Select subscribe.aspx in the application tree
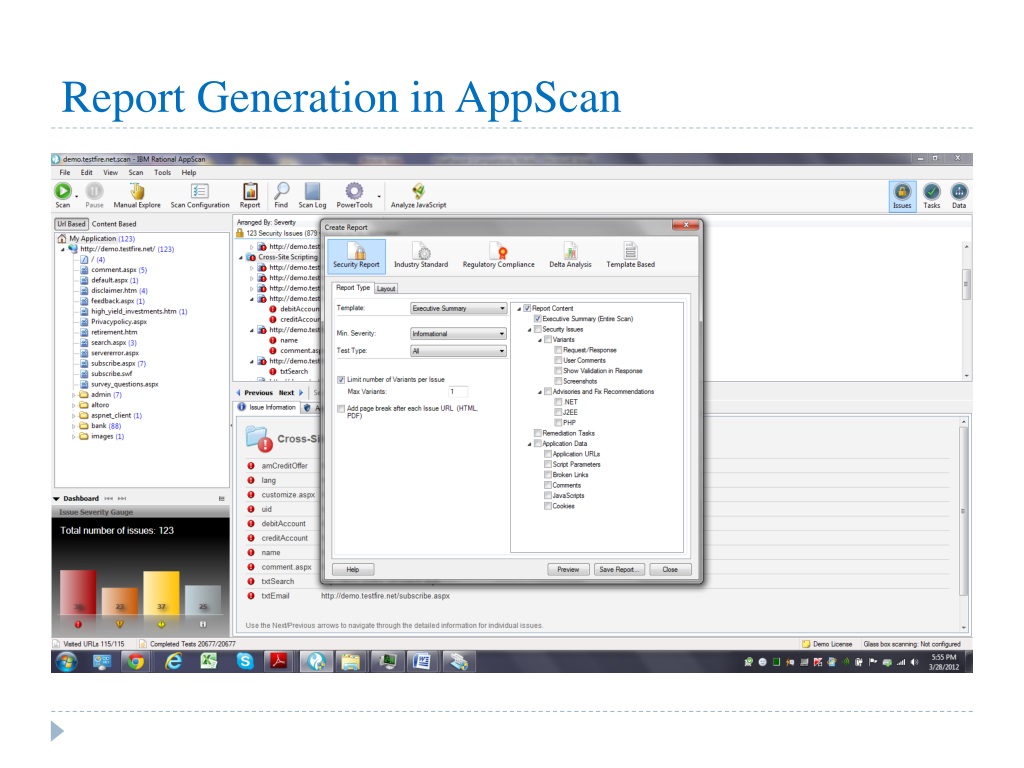1024x768 pixels. [113, 364]
